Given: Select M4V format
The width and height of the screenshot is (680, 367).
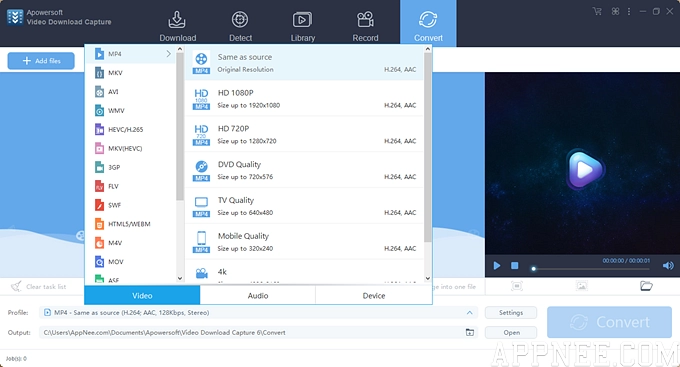Looking at the screenshot, I should (x=130, y=243).
